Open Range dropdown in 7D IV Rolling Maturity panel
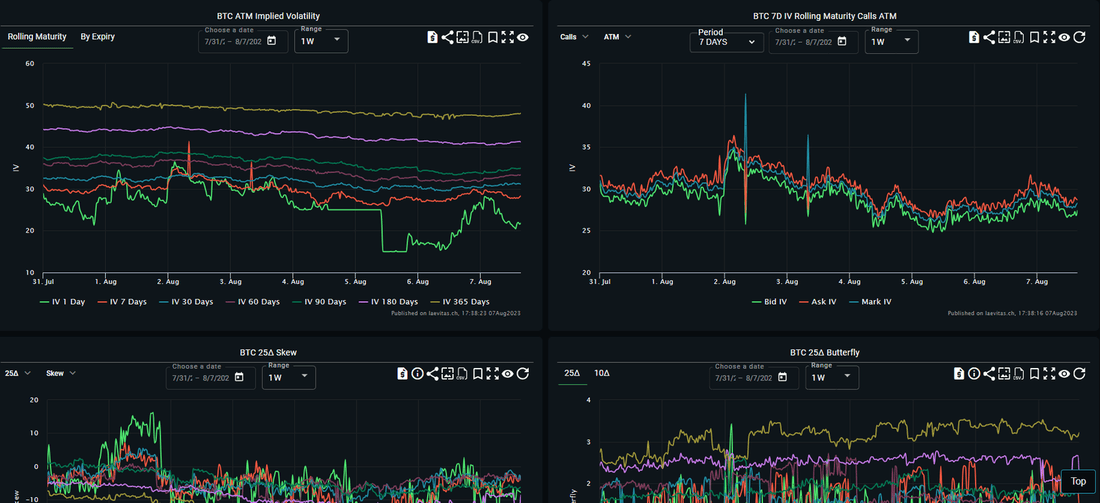Image resolution: width=1100 pixels, height=503 pixels. pyautogui.click(x=891, y=41)
